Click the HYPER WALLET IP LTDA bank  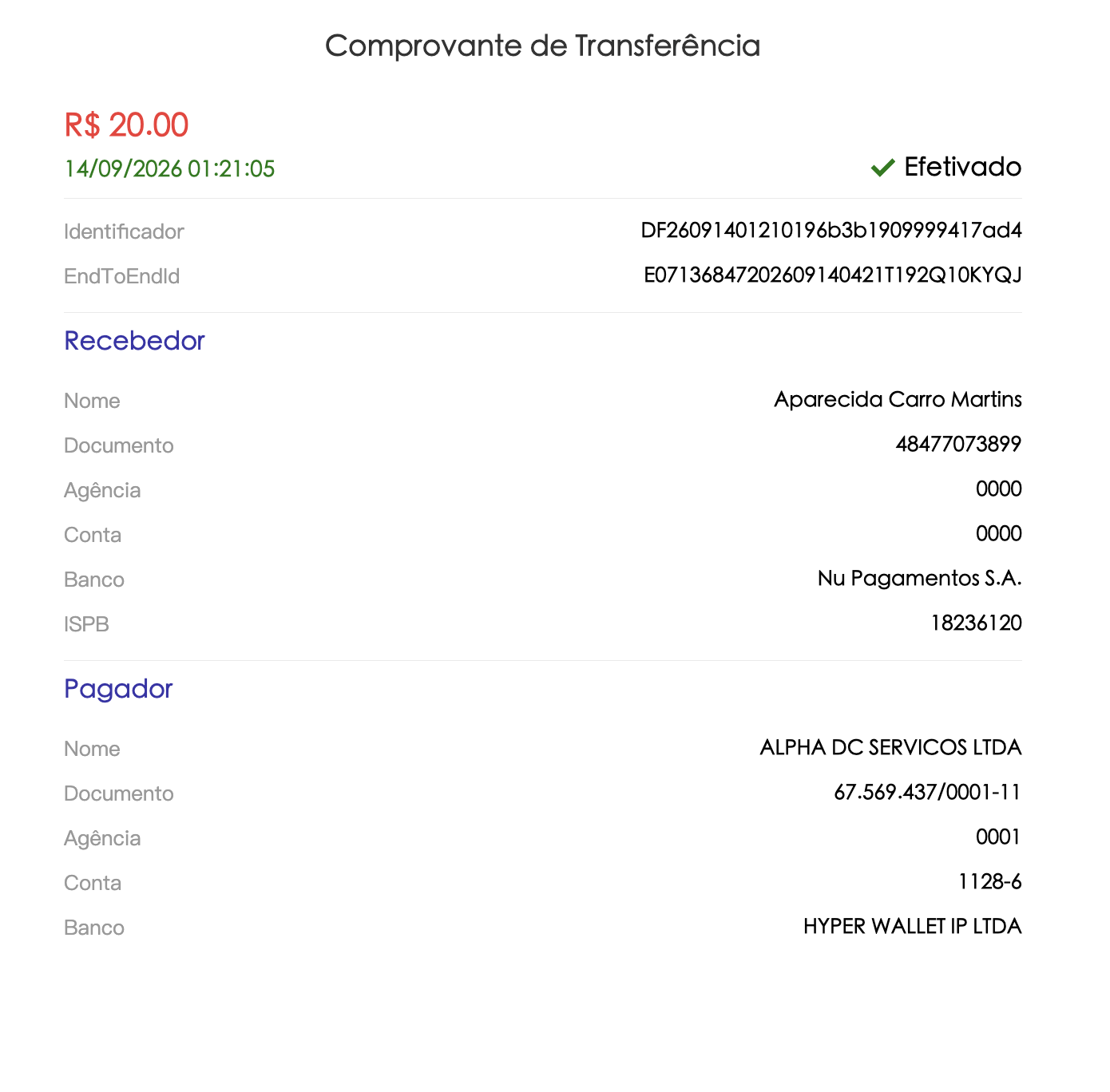[x=912, y=927]
